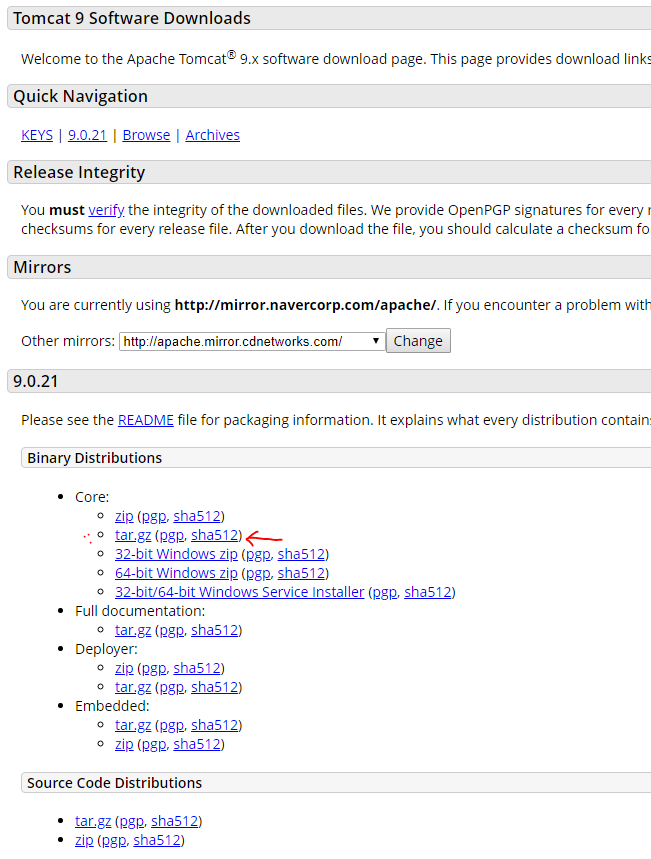The image size is (651, 859).
Task: Open the Other mirrors dropdown list
Action: point(252,341)
